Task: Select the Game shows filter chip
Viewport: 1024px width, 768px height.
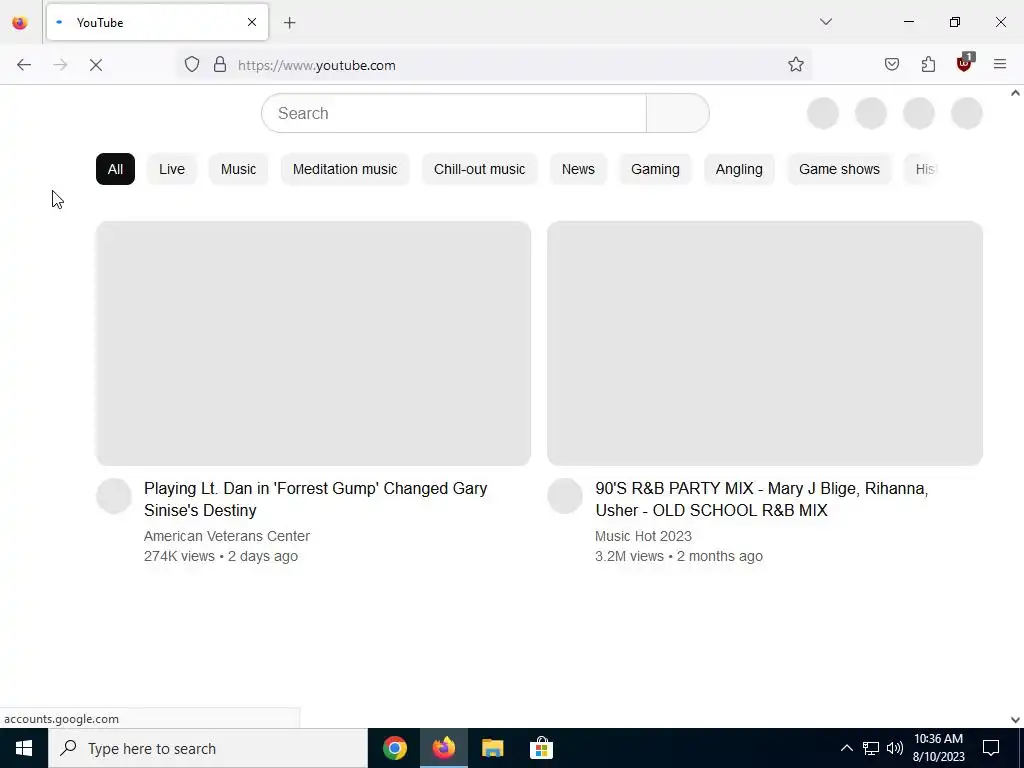Action: coord(839,169)
